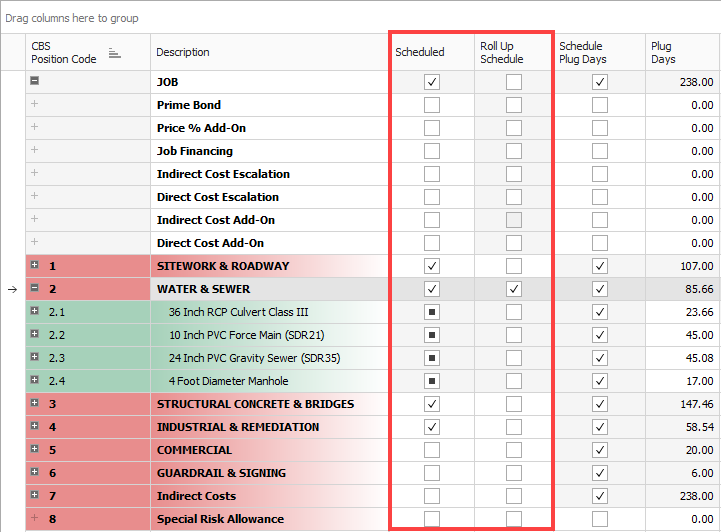Expand STRUCTURAL CONCRETE & BRIDGES row

(35, 404)
